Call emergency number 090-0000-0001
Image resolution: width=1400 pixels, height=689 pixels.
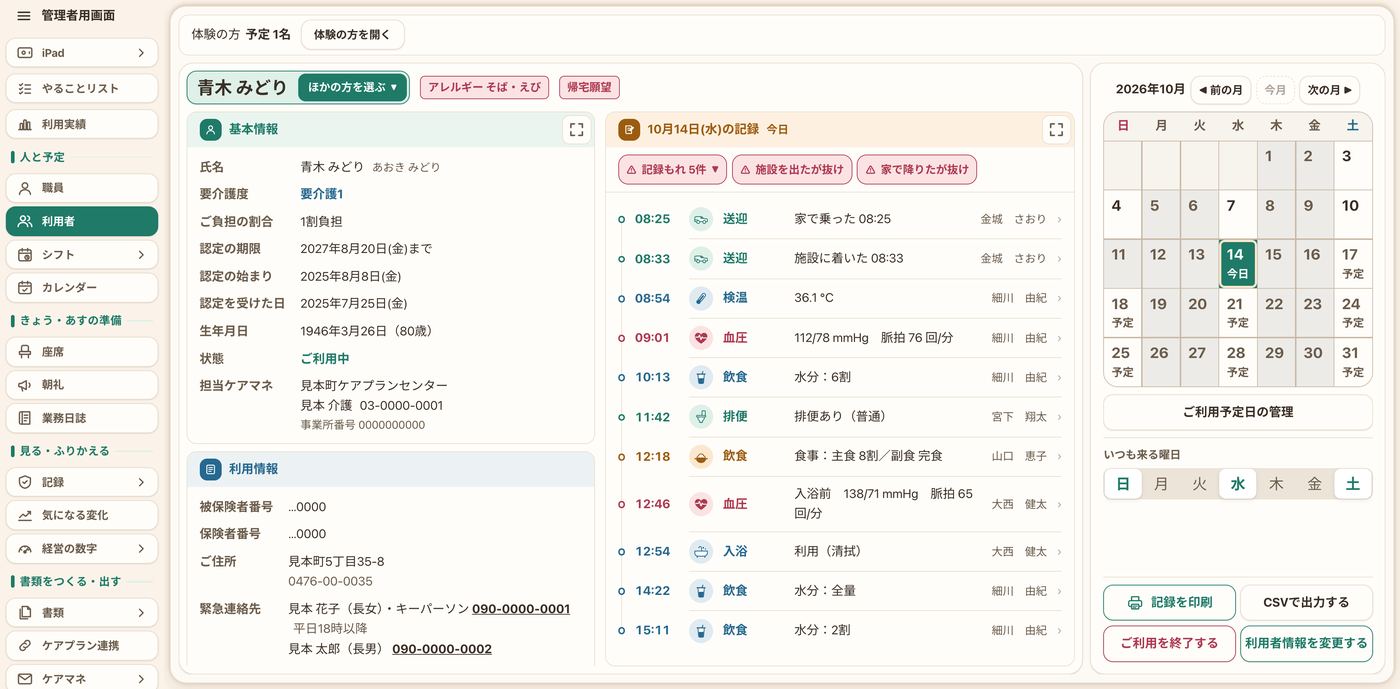[521, 609]
